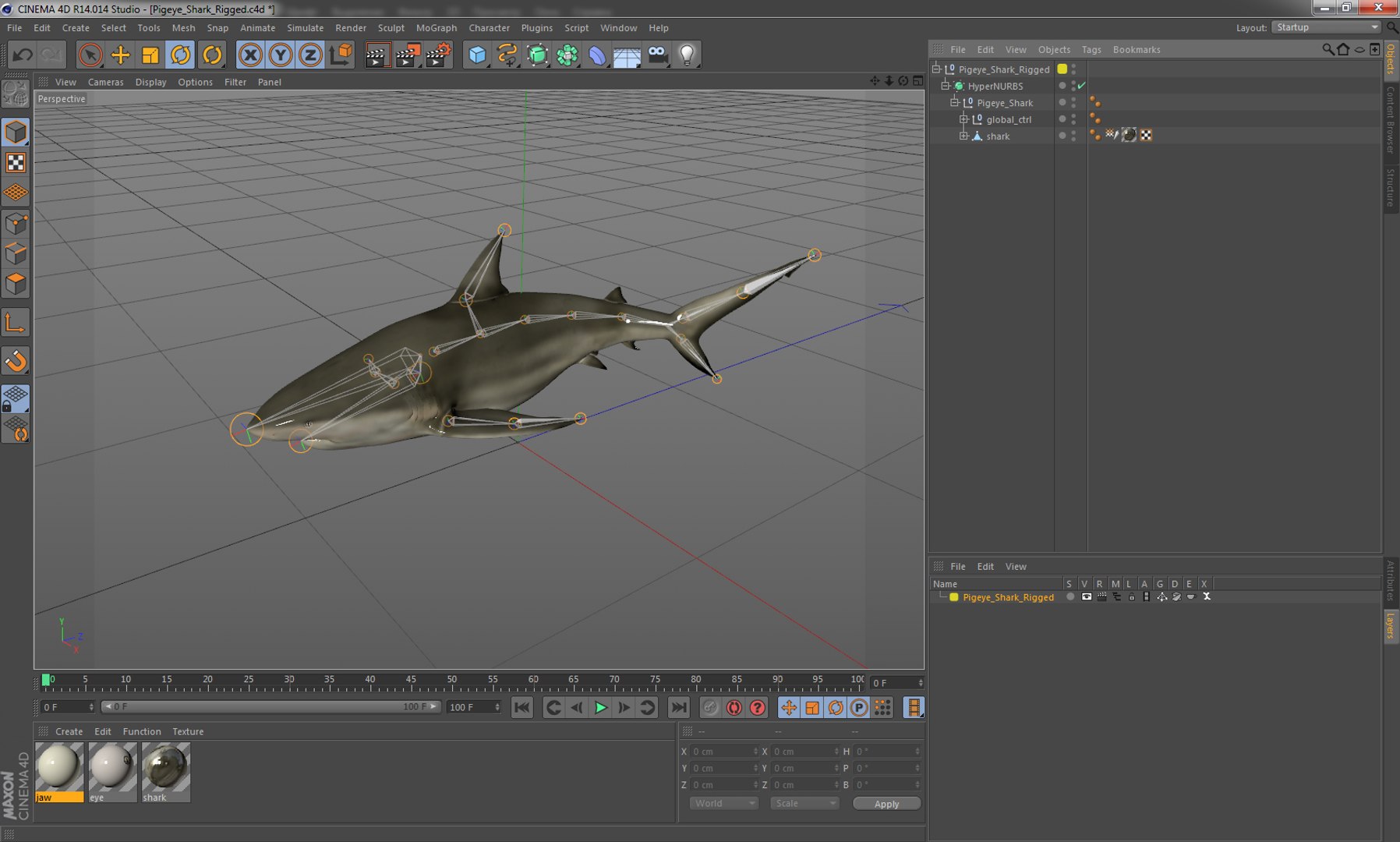Click frame 50 on the timeline ruler
This screenshot has height=842, width=1400.
(451, 680)
